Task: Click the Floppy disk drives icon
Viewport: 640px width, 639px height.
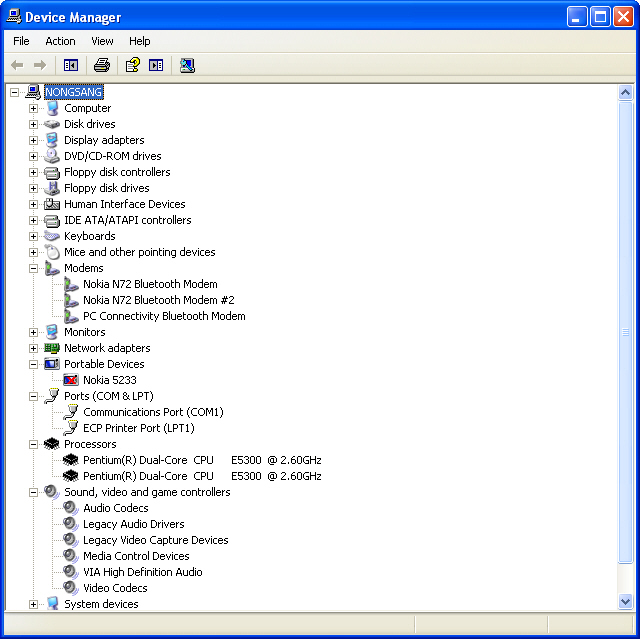Action: 52,188
